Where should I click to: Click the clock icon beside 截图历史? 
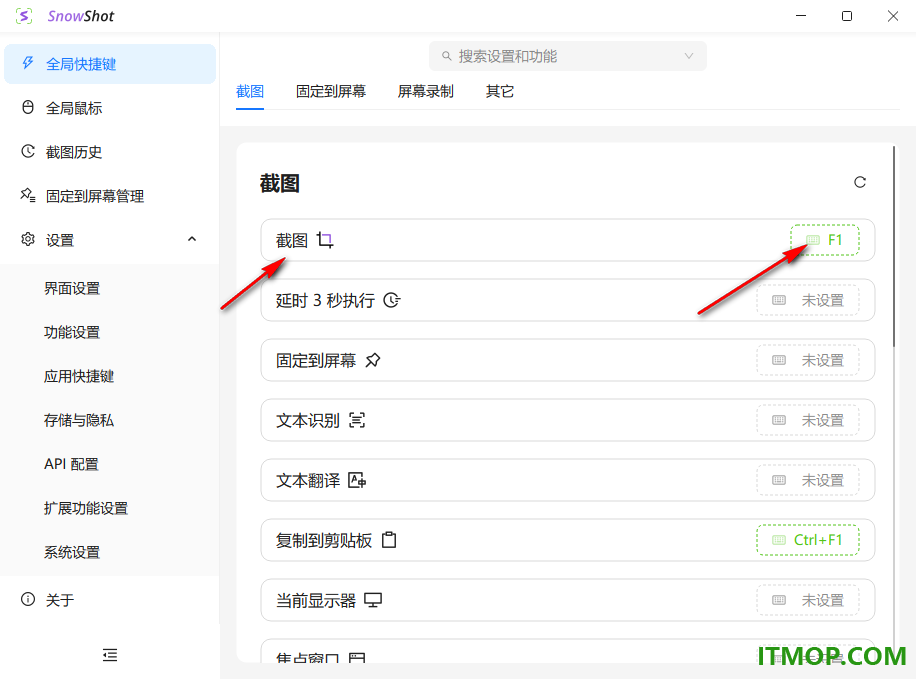[x=28, y=151]
